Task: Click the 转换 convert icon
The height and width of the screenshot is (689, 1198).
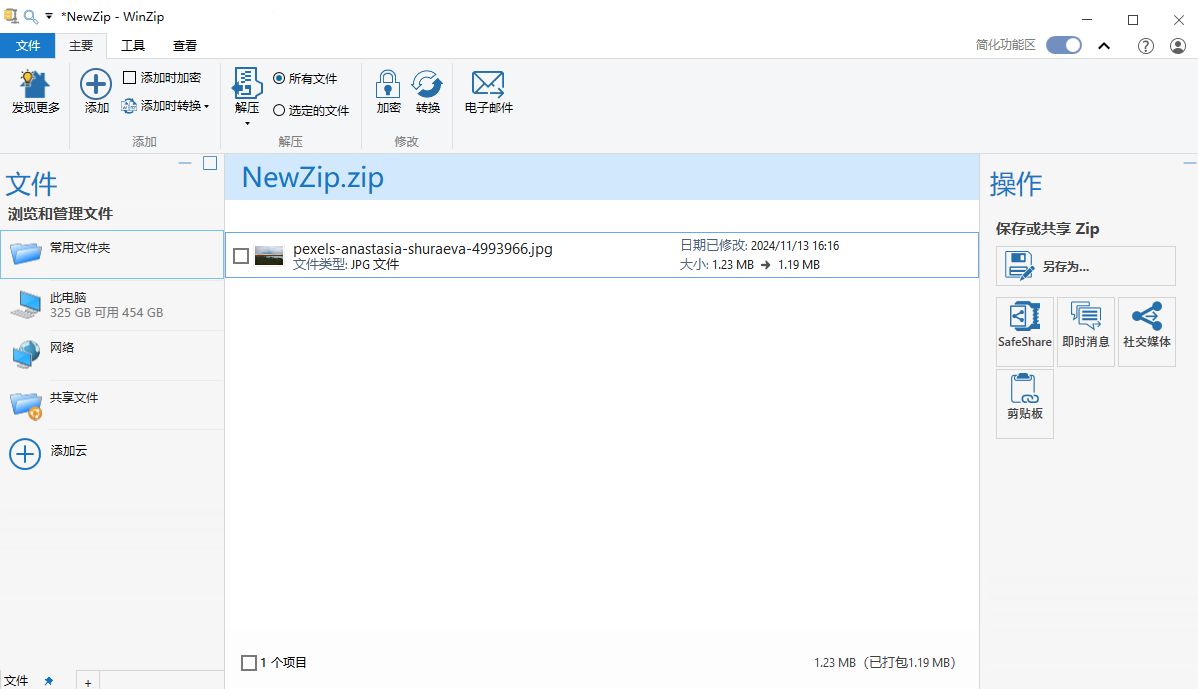Action: pyautogui.click(x=427, y=83)
